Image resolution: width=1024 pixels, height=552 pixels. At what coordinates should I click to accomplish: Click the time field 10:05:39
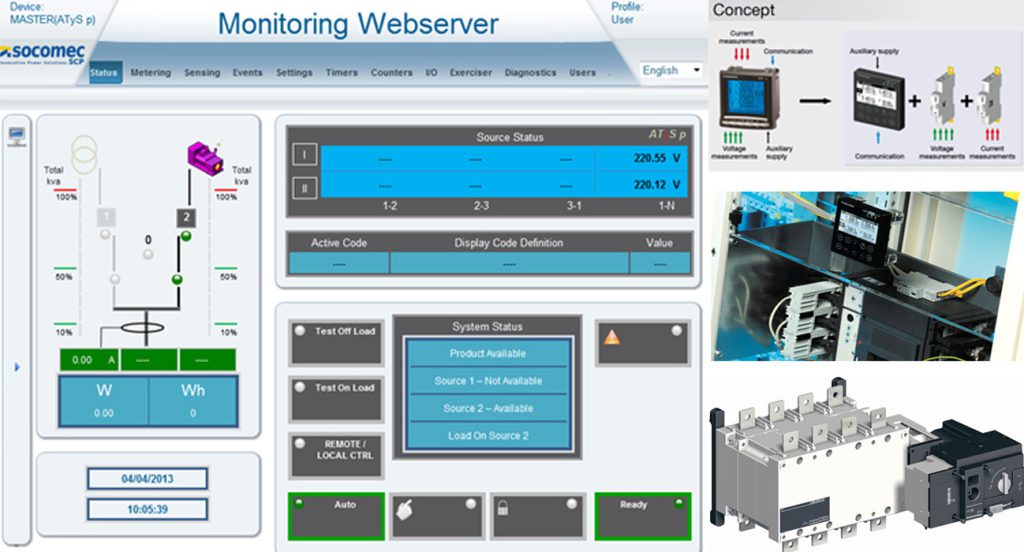(x=148, y=510)
